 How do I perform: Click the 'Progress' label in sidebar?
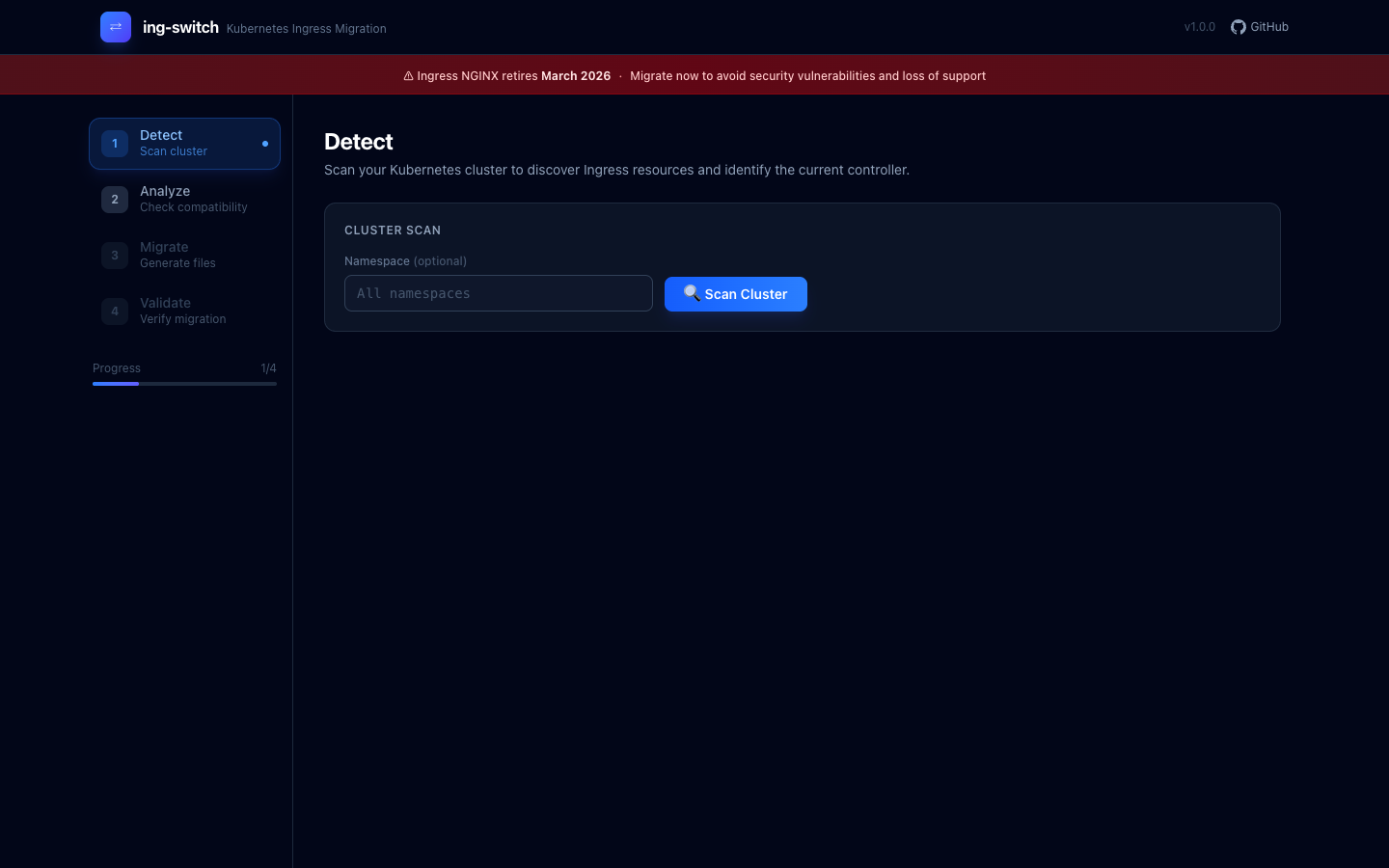tap(117, 368)
